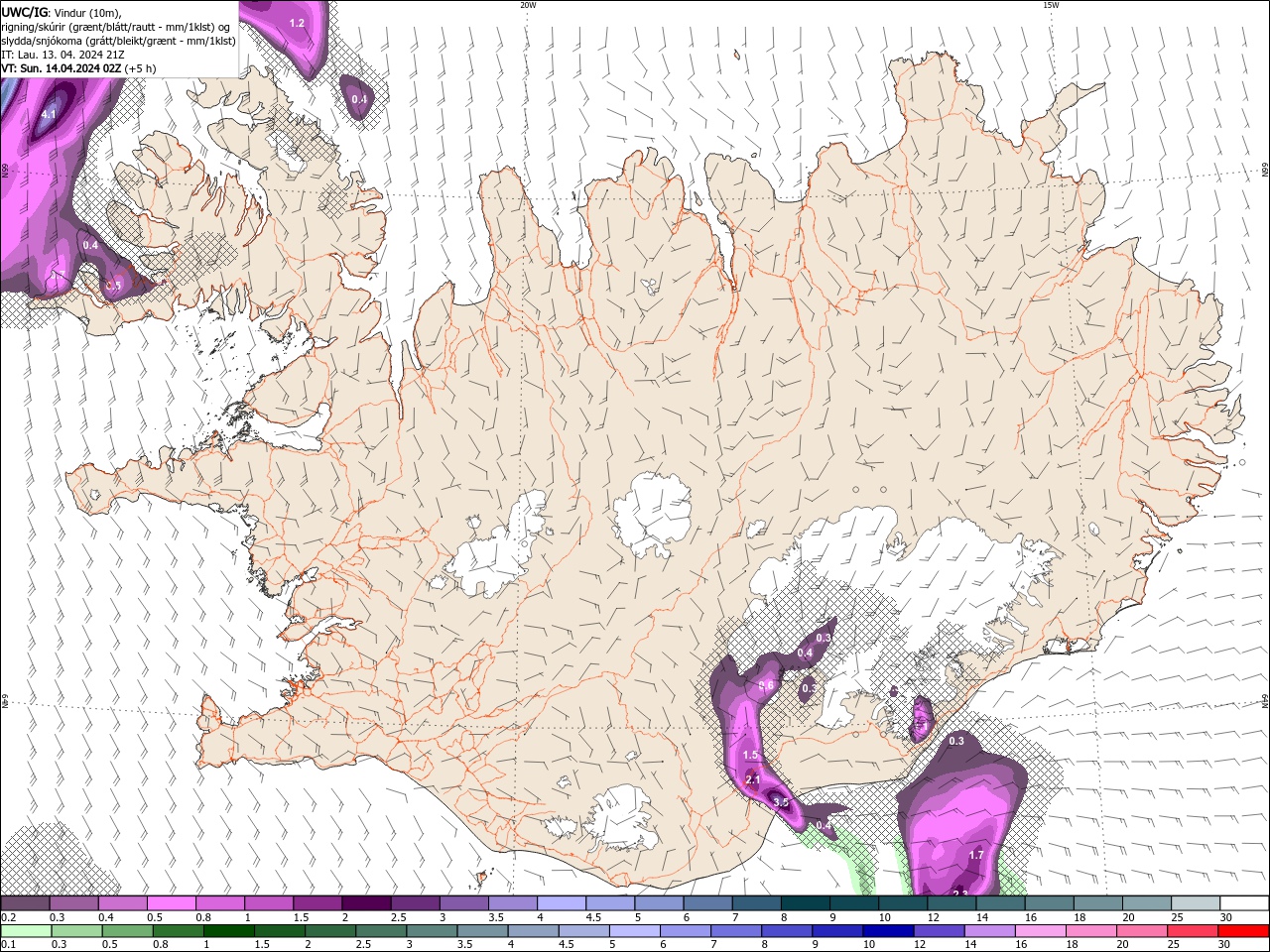Click the 1.7 precipitation value label

976,855
